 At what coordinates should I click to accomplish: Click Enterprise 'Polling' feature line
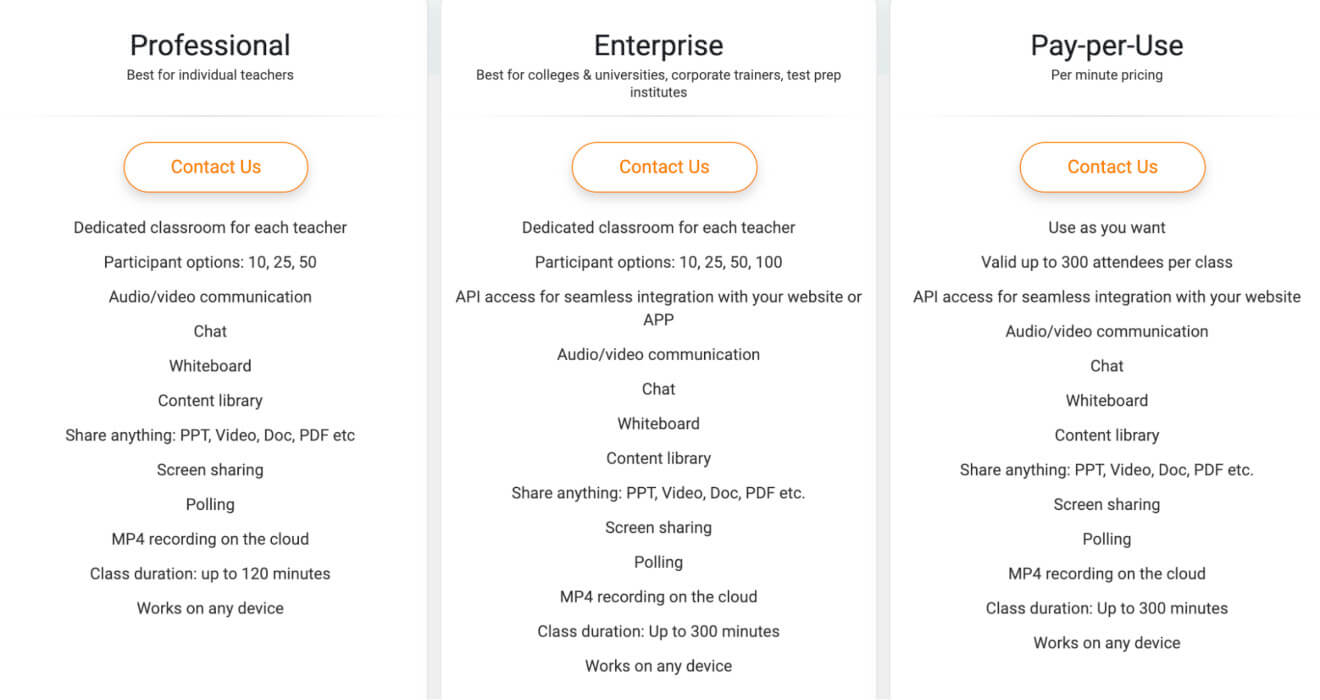click(x=658, y=562)
